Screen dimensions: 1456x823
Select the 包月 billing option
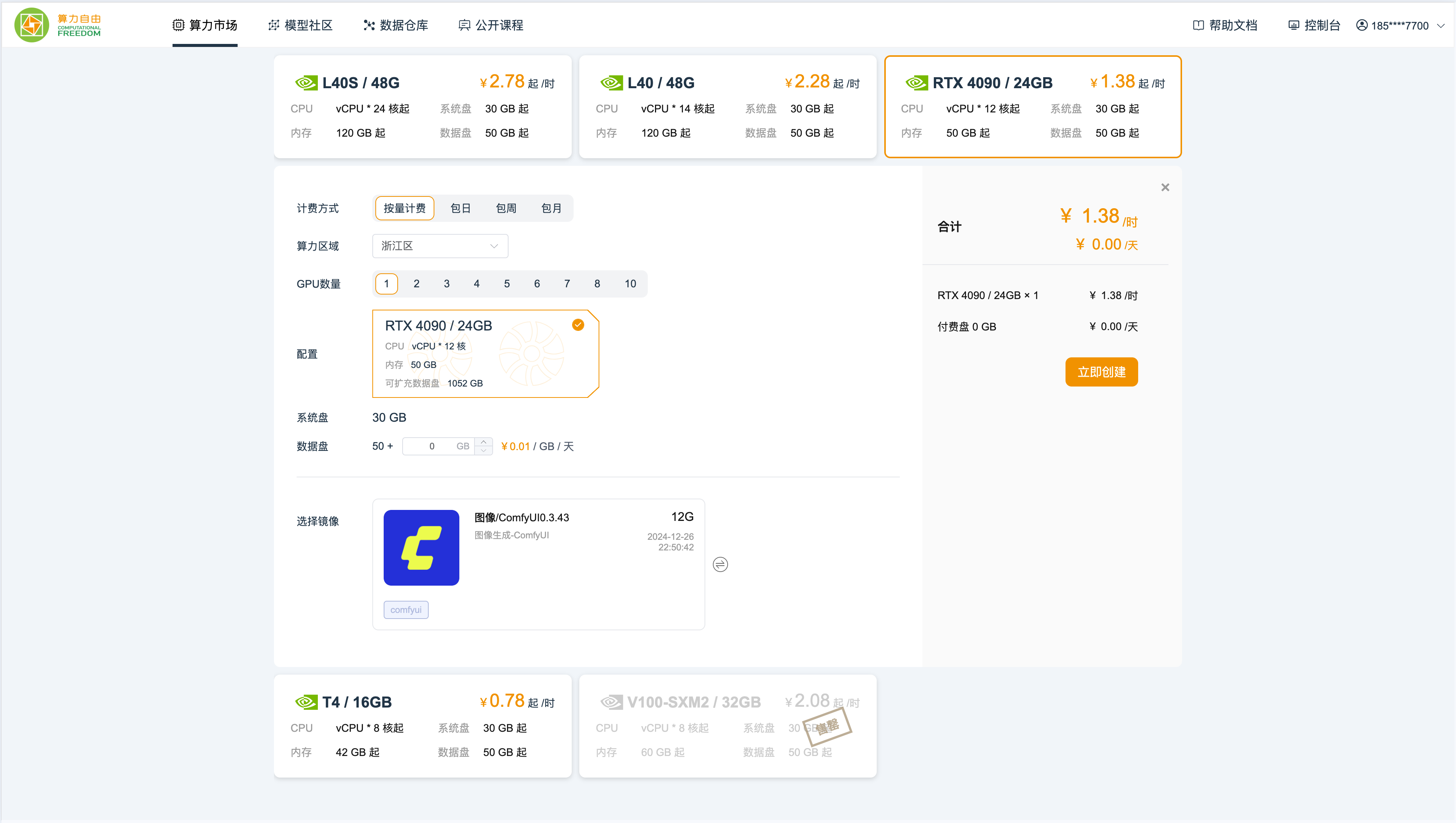[552, 208]
